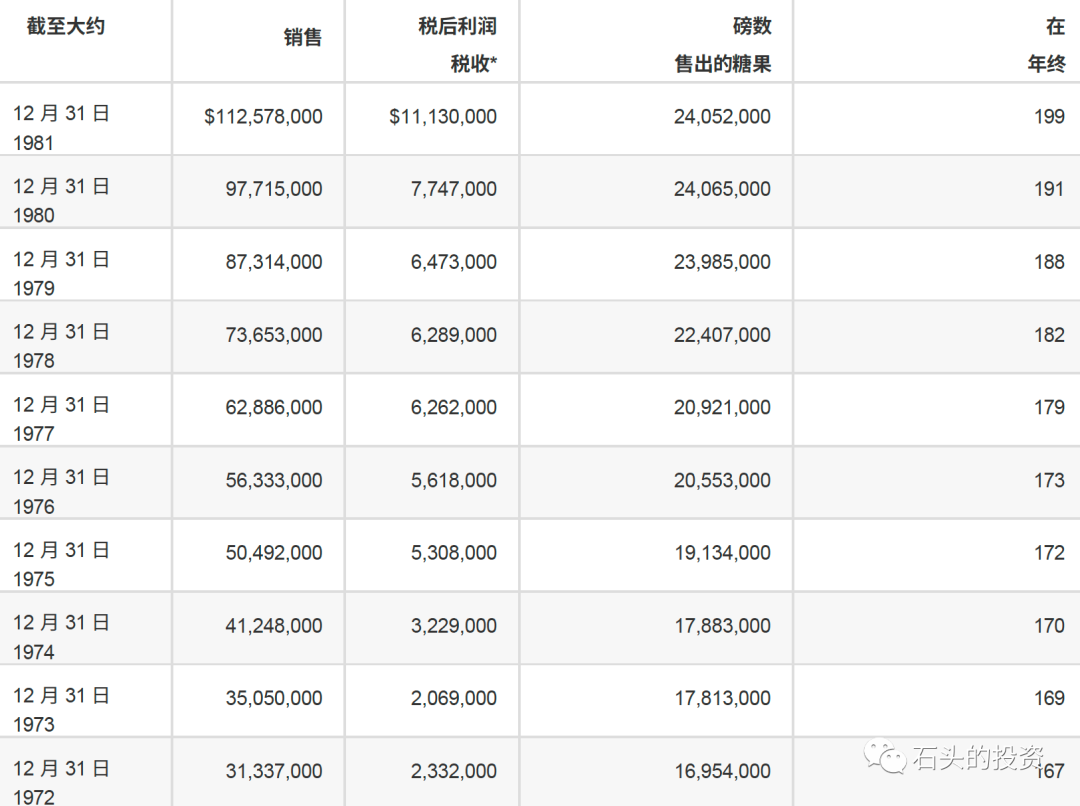Select the $11,130,000 after-tax profit cell

coord(443,117)
